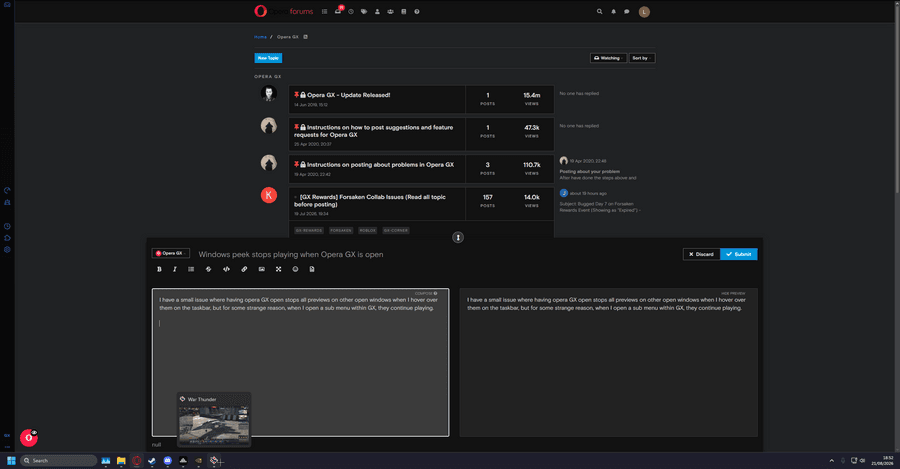Click red K avatar of Forsaken topic author
The height and width of the screenshot is (469, 900).
tap(269, 195)
